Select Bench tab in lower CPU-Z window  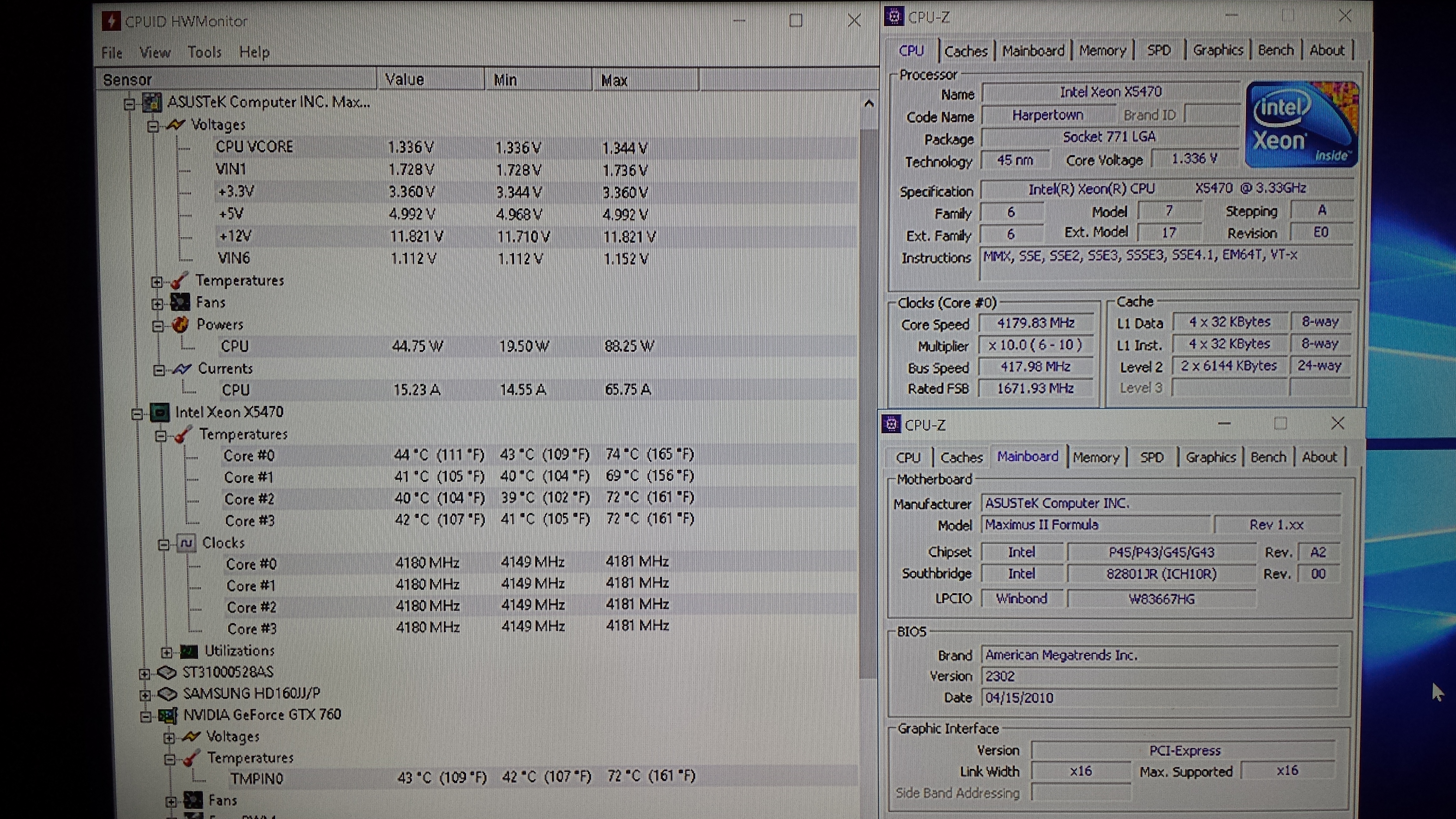pos(1268,457)
